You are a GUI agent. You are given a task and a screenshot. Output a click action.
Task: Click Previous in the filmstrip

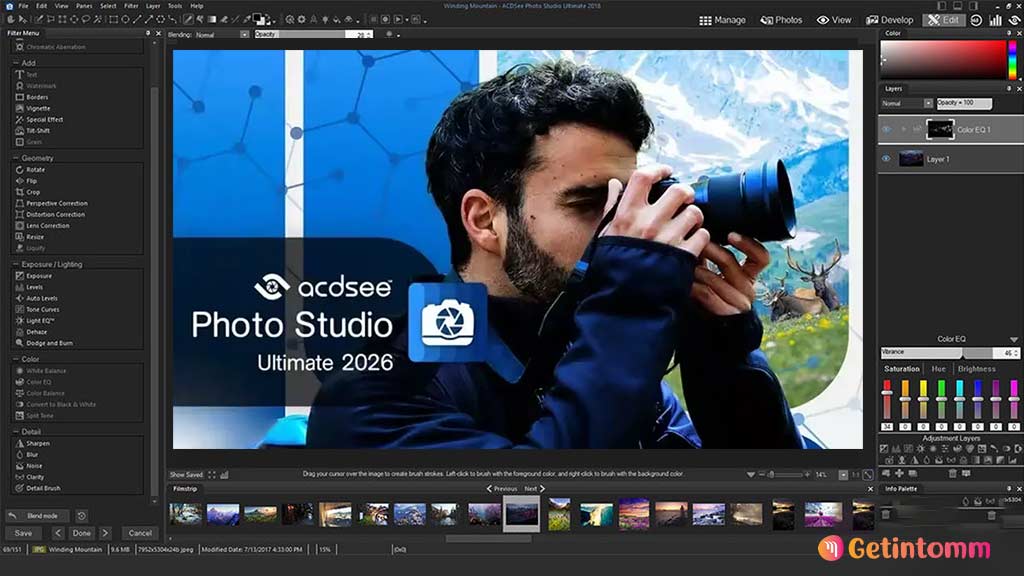pos(502,488)
